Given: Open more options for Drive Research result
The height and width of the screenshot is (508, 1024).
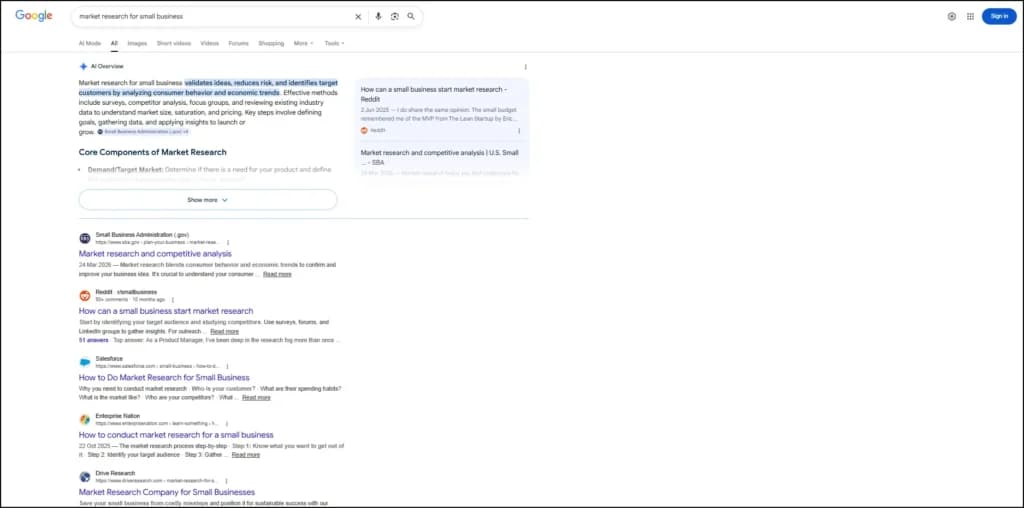Looking at the screenshot, I should [x=226, y=481].
